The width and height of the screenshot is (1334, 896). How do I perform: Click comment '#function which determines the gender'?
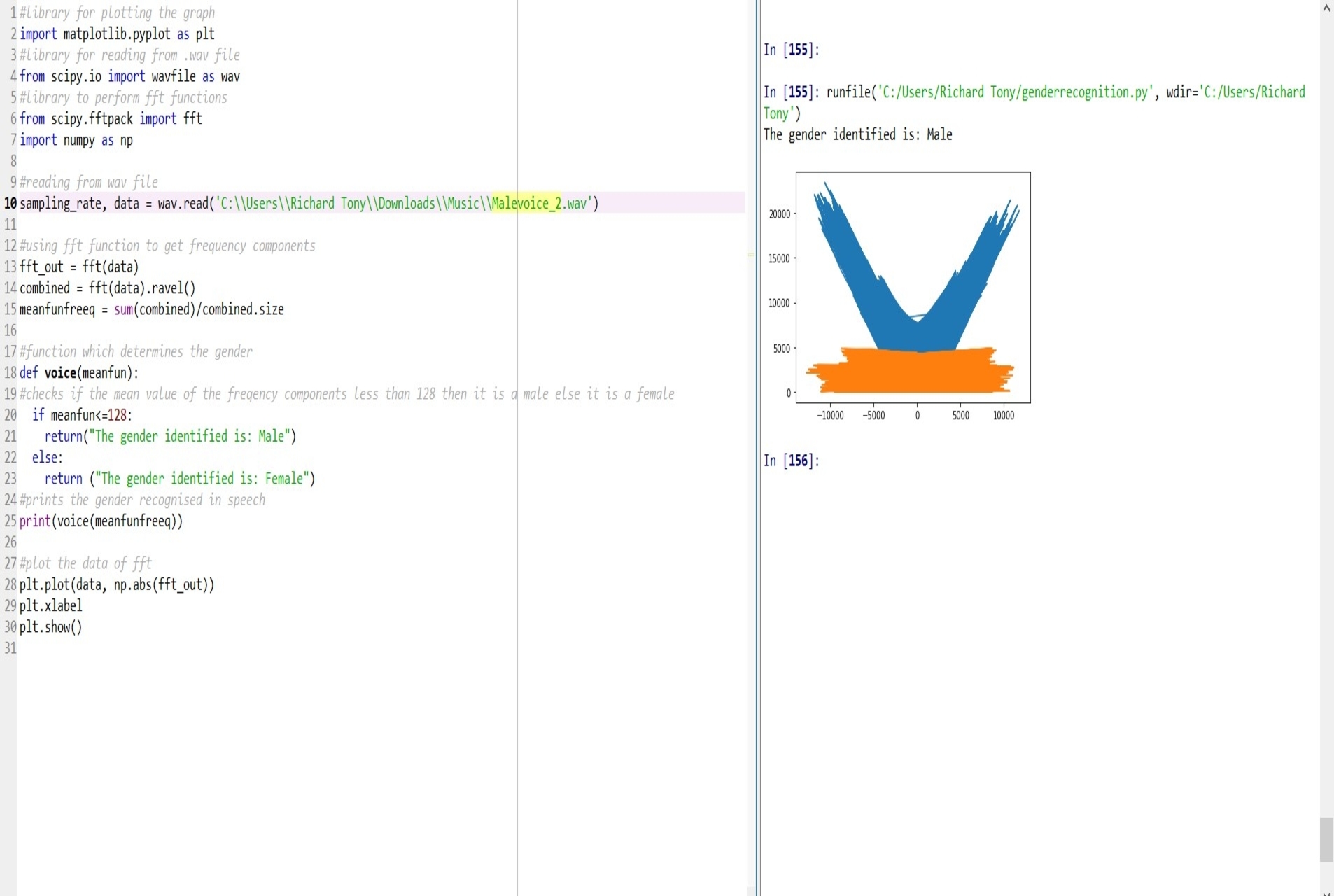pyautogui.click(x=136, y=351)
